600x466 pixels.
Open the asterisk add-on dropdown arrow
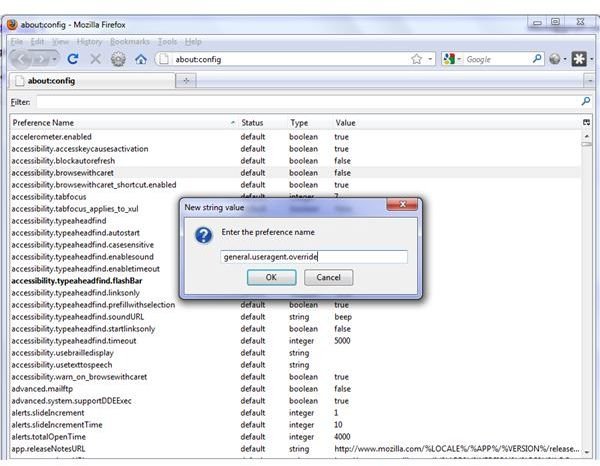(x=592, y=59)
